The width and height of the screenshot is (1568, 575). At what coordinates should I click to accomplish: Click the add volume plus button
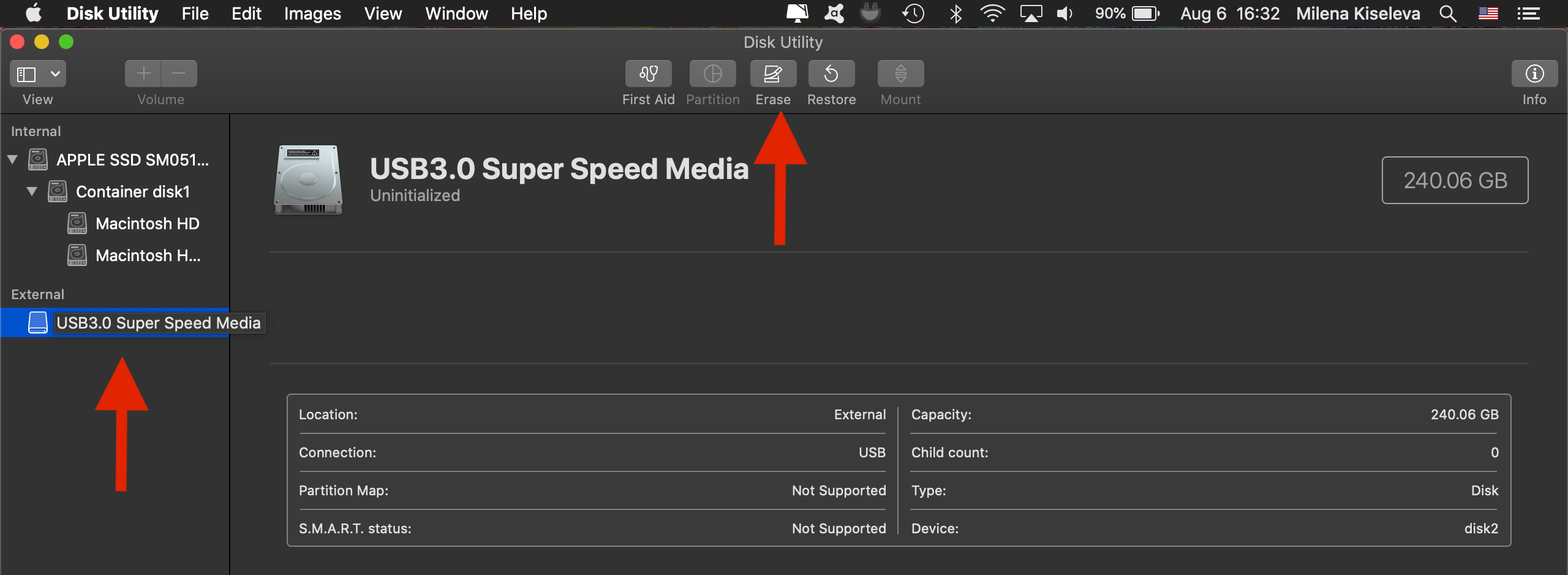[x=143, y=74]
